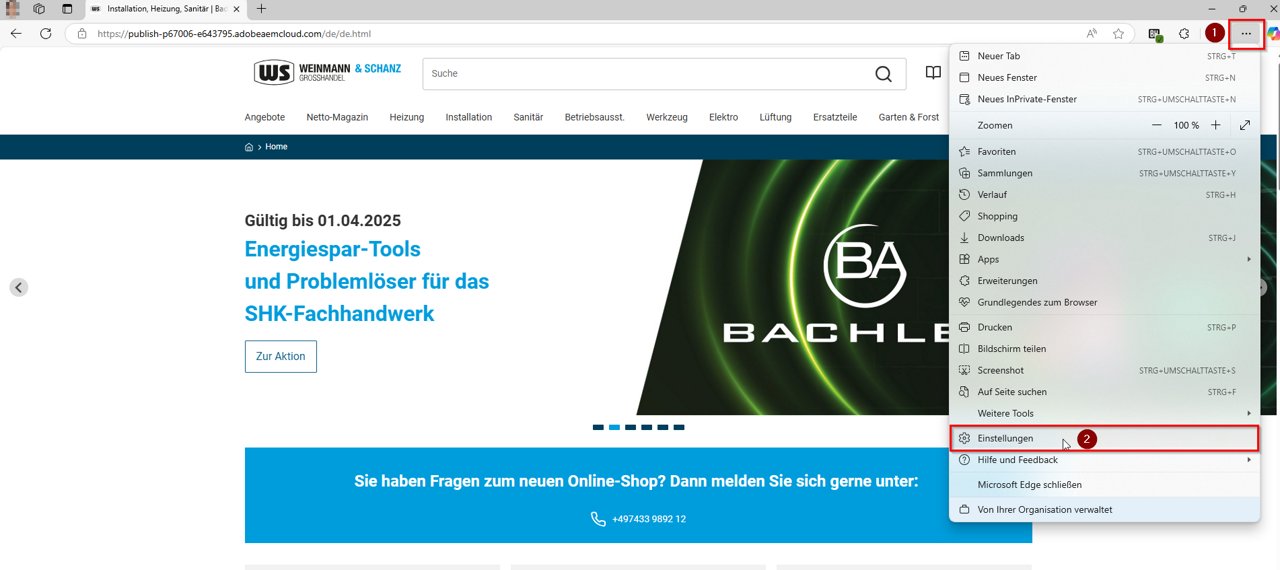The width and height of the screenshot is (1280, 570).
Task: Open the Read aloud icon in address bar
Action: point(1092,33)
